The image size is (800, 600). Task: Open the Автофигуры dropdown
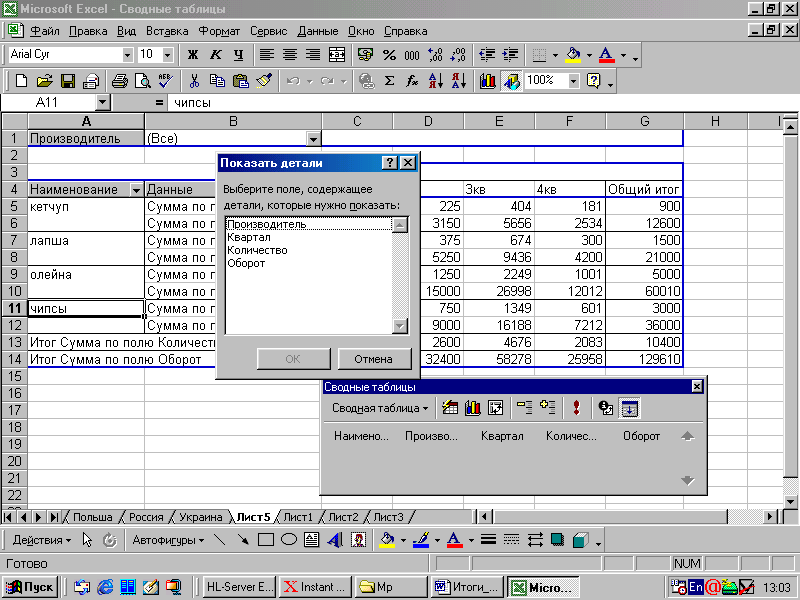pyautogui.click(x=168, y=540)
